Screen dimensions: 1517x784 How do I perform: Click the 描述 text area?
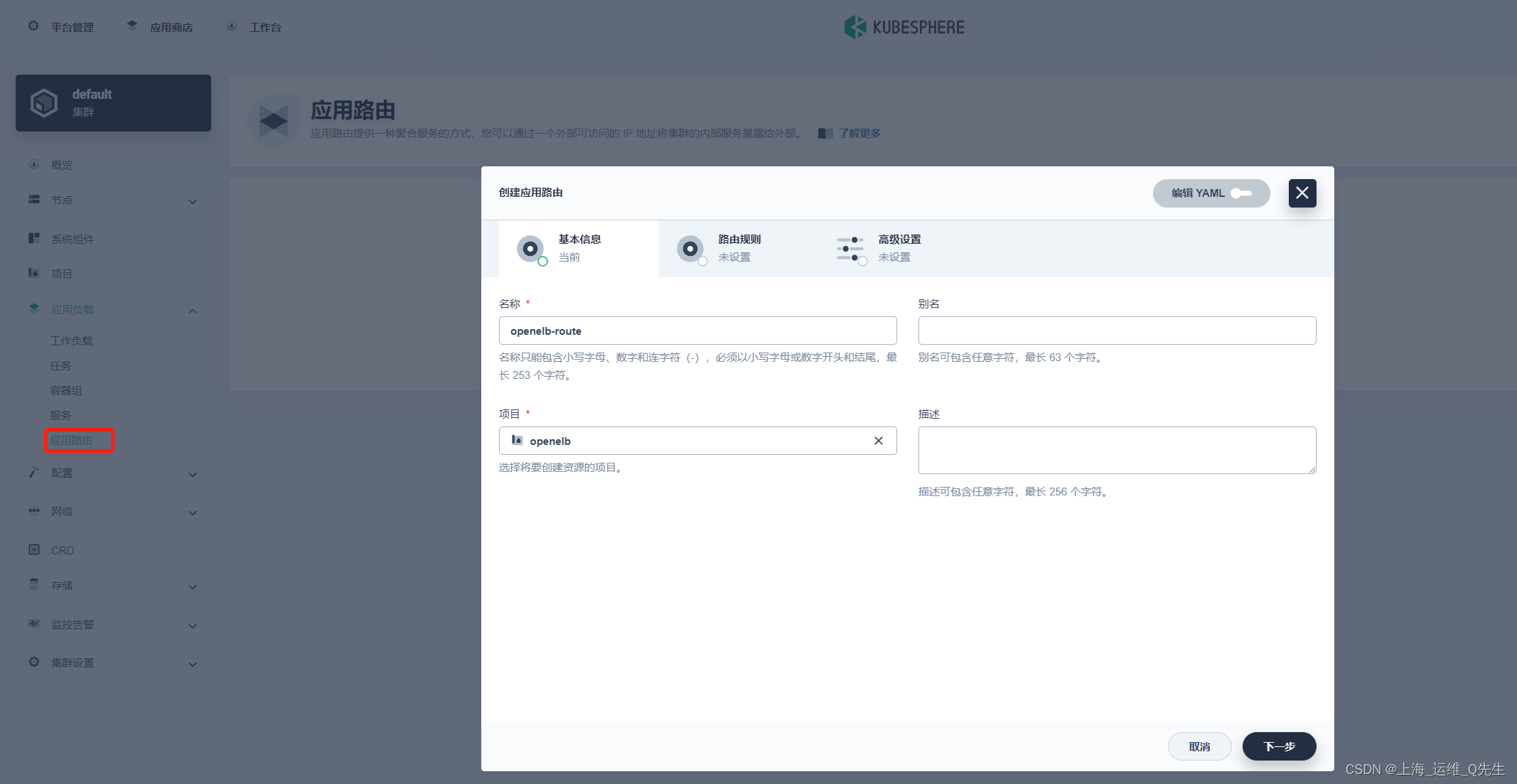[1117, 450]
